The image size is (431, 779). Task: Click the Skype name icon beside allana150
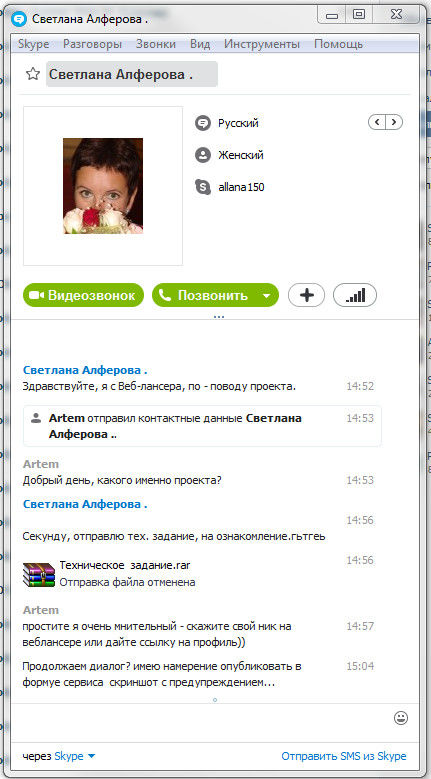(203, 187)
